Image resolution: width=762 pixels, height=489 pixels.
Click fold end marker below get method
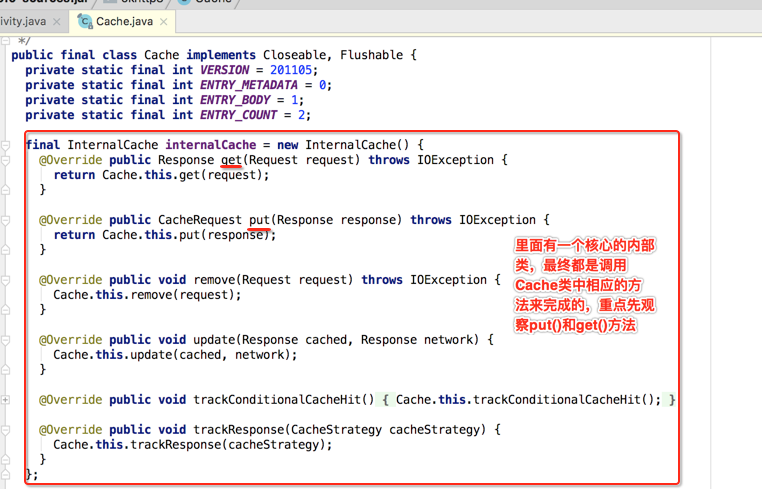point(5,190)
